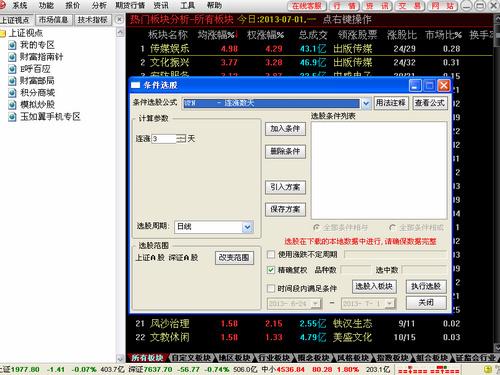Switch to 风格板块 bottom tab
This screenshot has width=500, height=375.
[353, 358]
